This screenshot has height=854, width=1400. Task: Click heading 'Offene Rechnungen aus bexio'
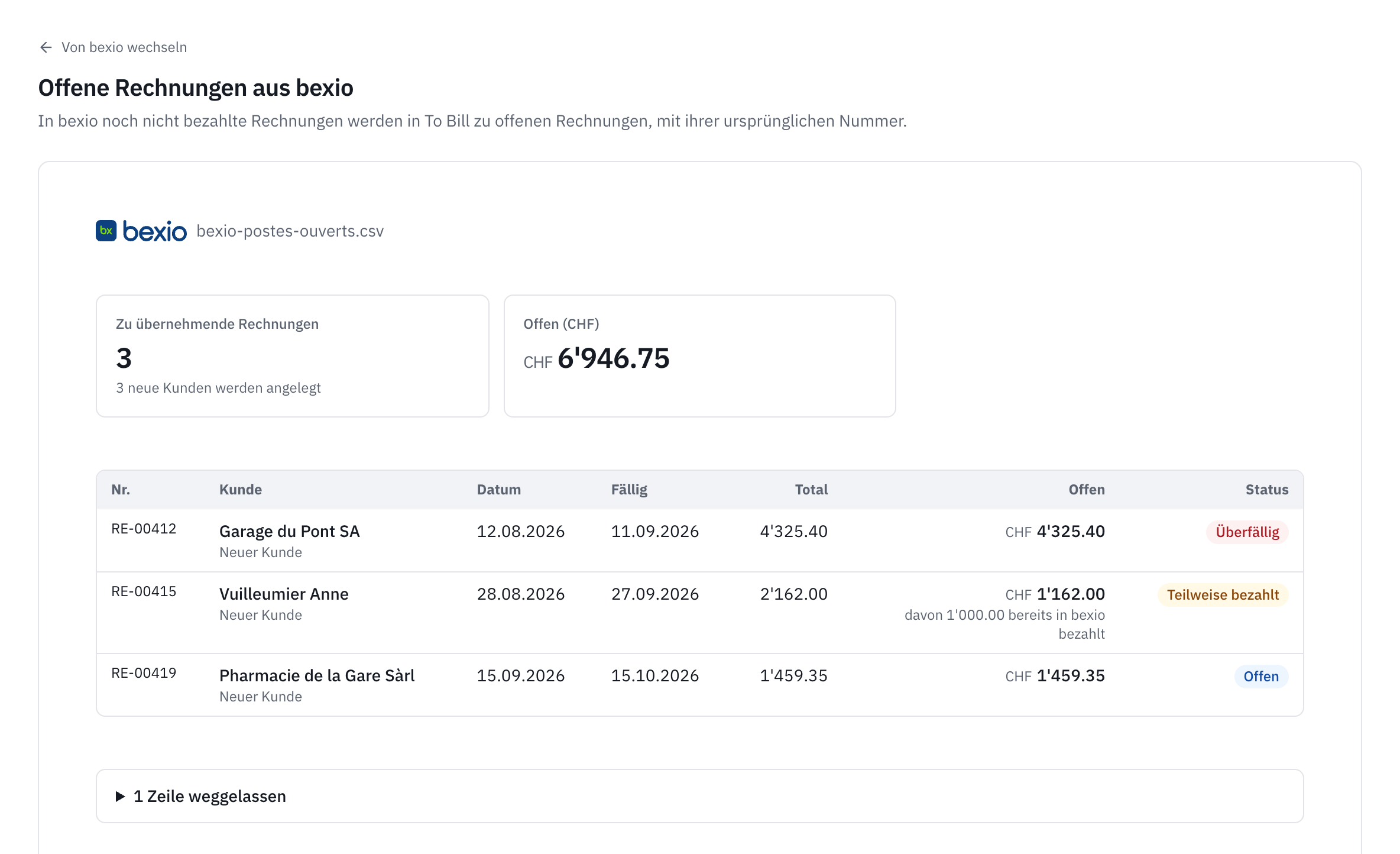[x=196, y=88]
